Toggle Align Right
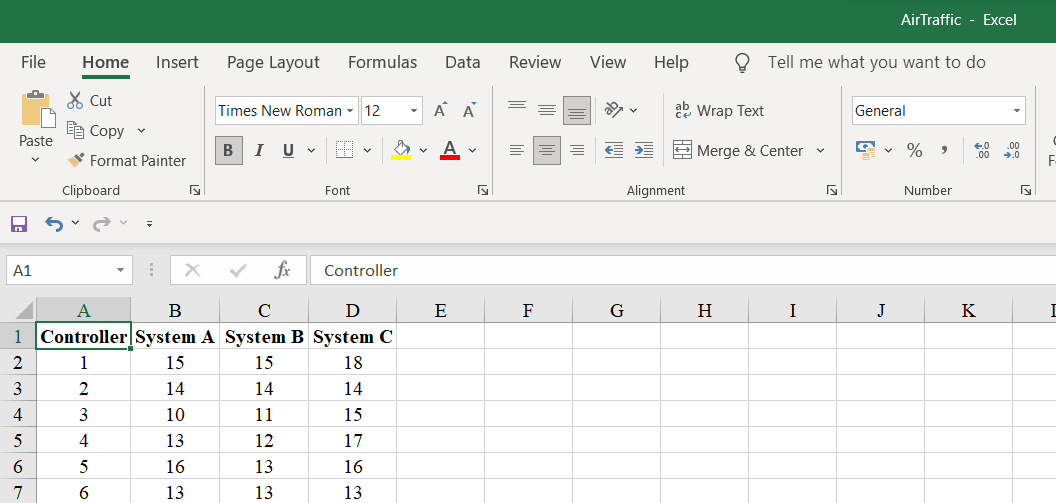This screenshot has width=1056, height=503. pyautogui.click(x=576, y=150)
